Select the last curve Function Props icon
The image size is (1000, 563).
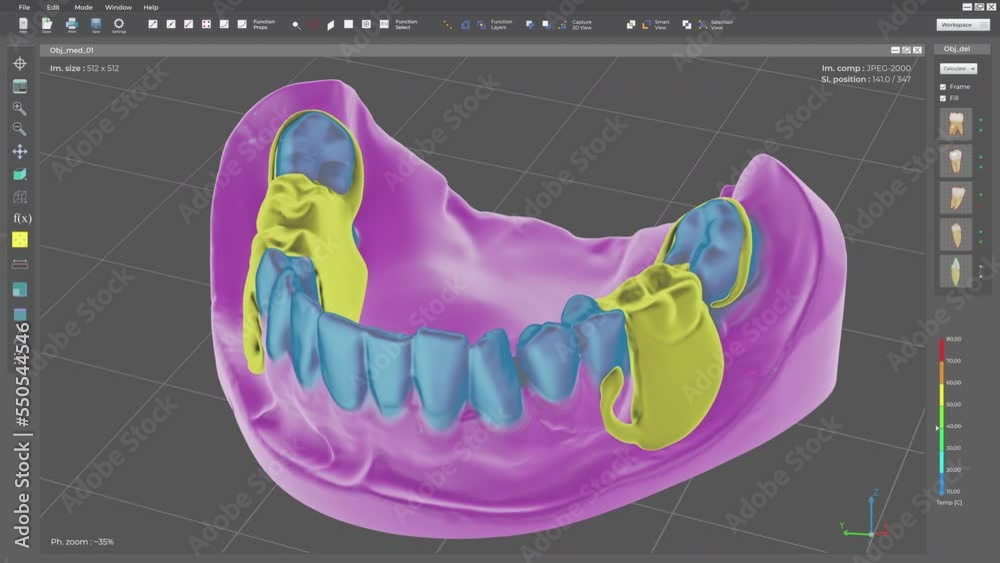(242, 24)
